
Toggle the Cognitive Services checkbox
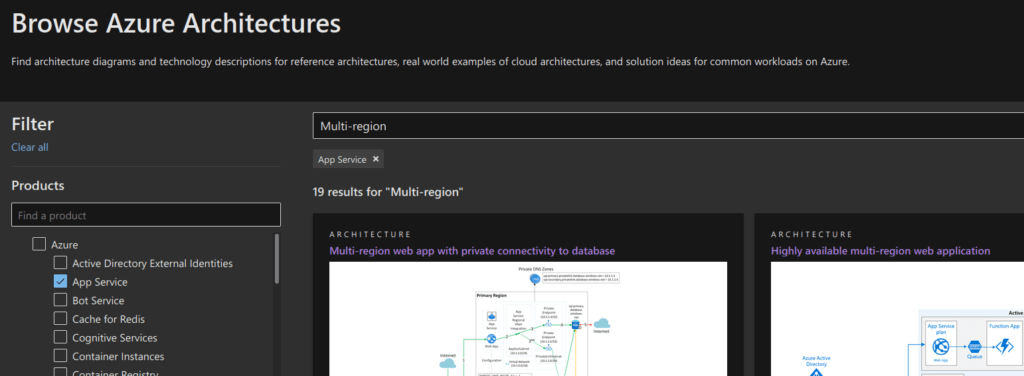(60, 337)
